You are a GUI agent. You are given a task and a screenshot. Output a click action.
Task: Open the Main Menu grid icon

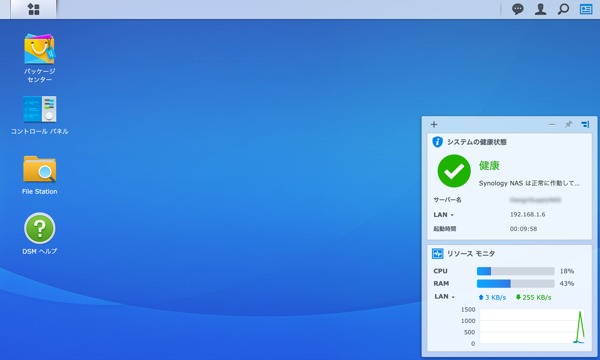[x=34, y=9]
